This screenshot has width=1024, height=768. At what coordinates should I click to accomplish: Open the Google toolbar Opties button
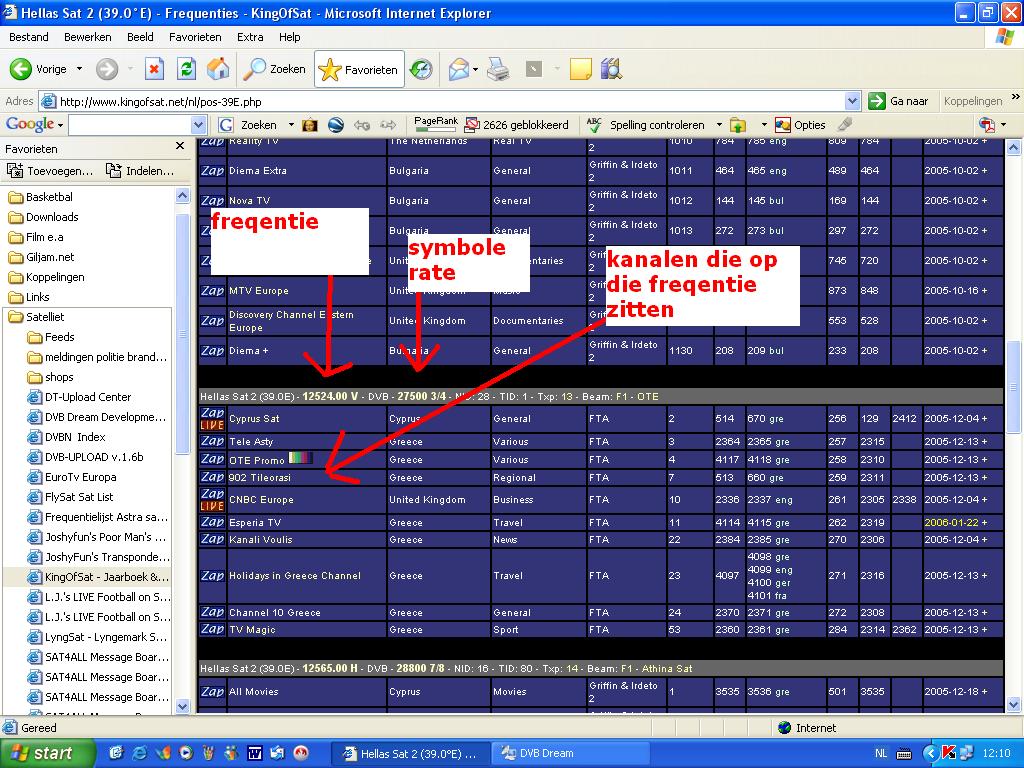[800, 125]
